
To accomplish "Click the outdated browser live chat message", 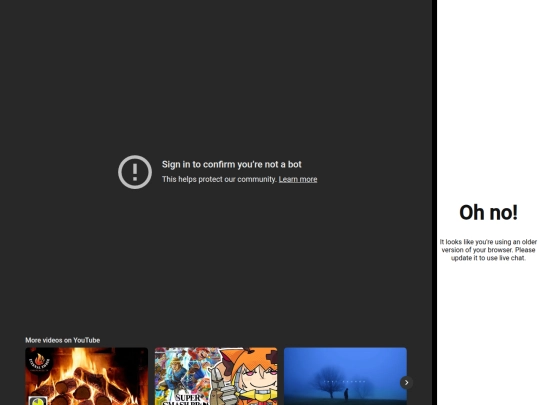I will tap(488, 250).
